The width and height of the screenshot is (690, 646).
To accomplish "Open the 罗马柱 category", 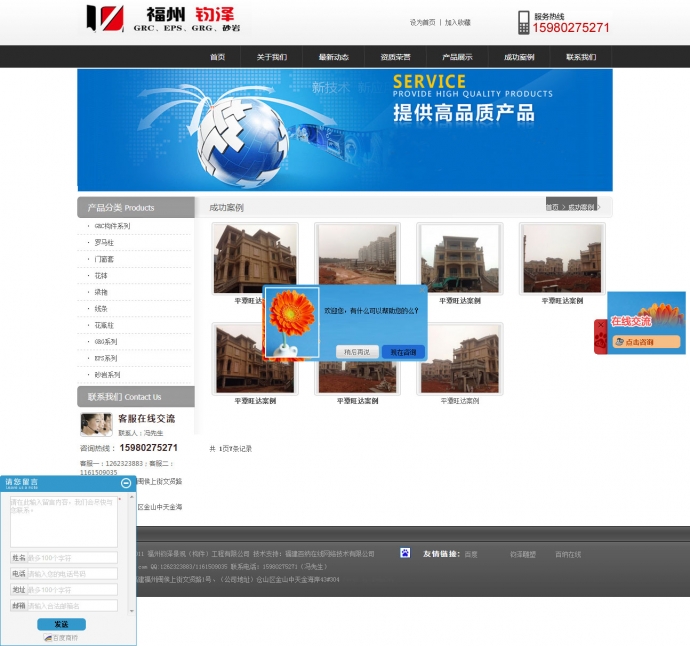I will 104,242.
